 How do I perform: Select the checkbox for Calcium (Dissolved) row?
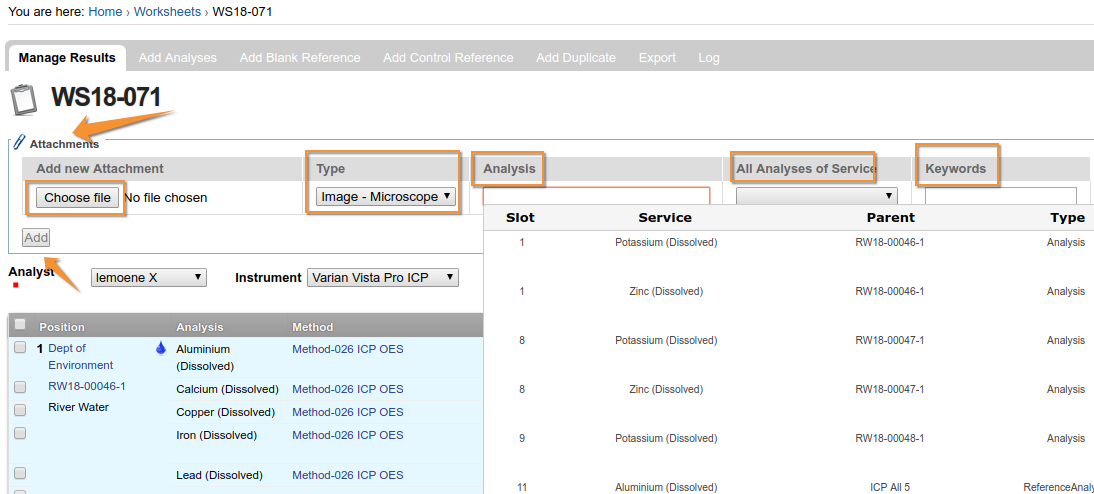pos(20,387)
